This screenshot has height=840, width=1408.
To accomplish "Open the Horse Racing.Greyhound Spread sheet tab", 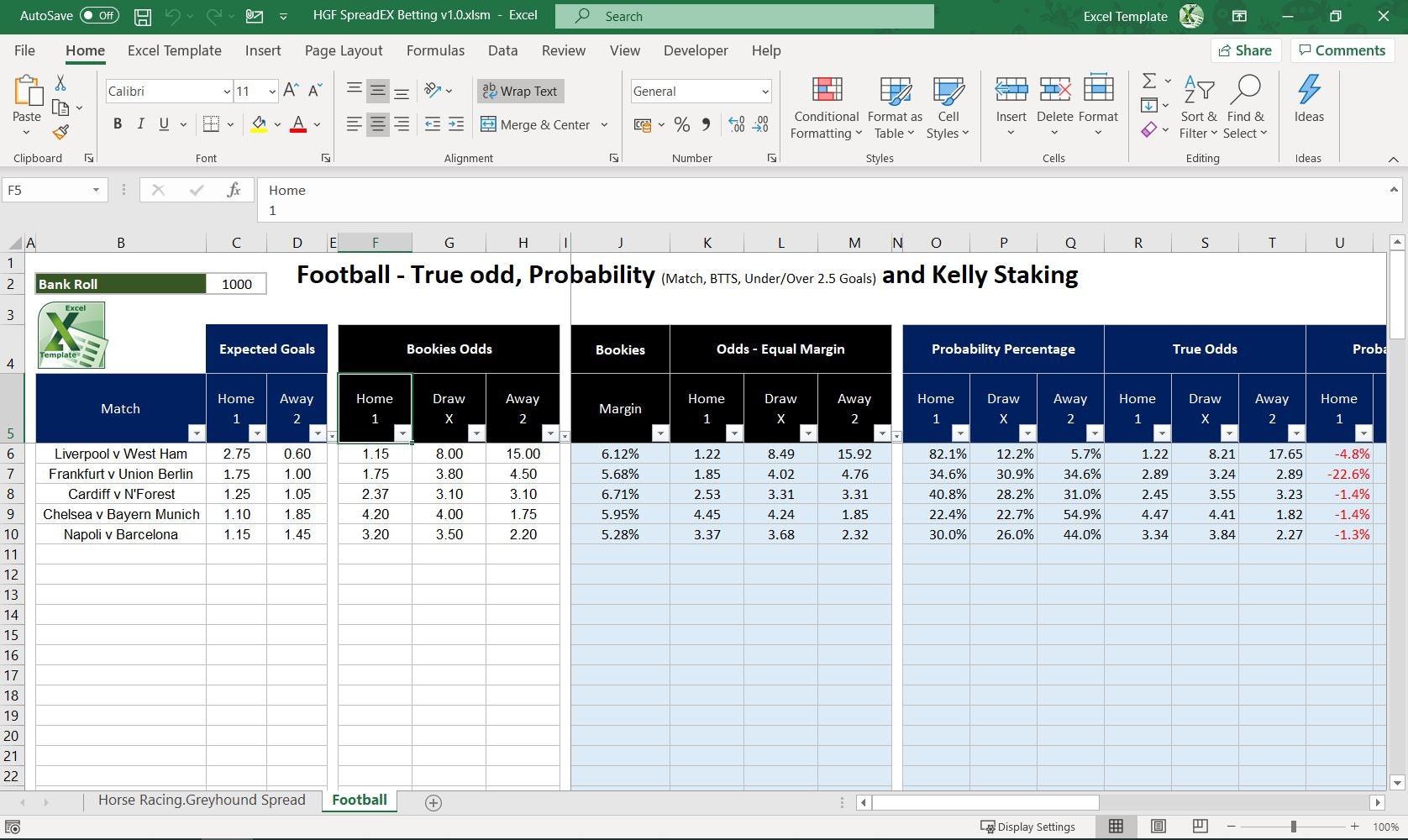I will pos(202,800).
